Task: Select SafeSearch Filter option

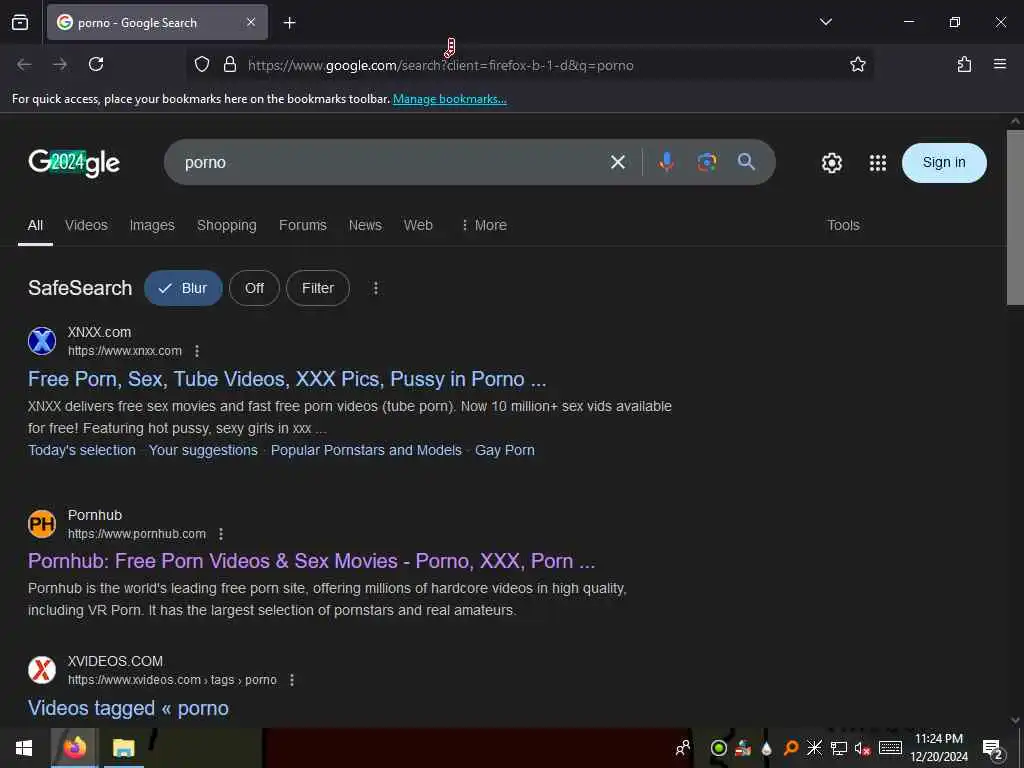Action: coord(317,288)
